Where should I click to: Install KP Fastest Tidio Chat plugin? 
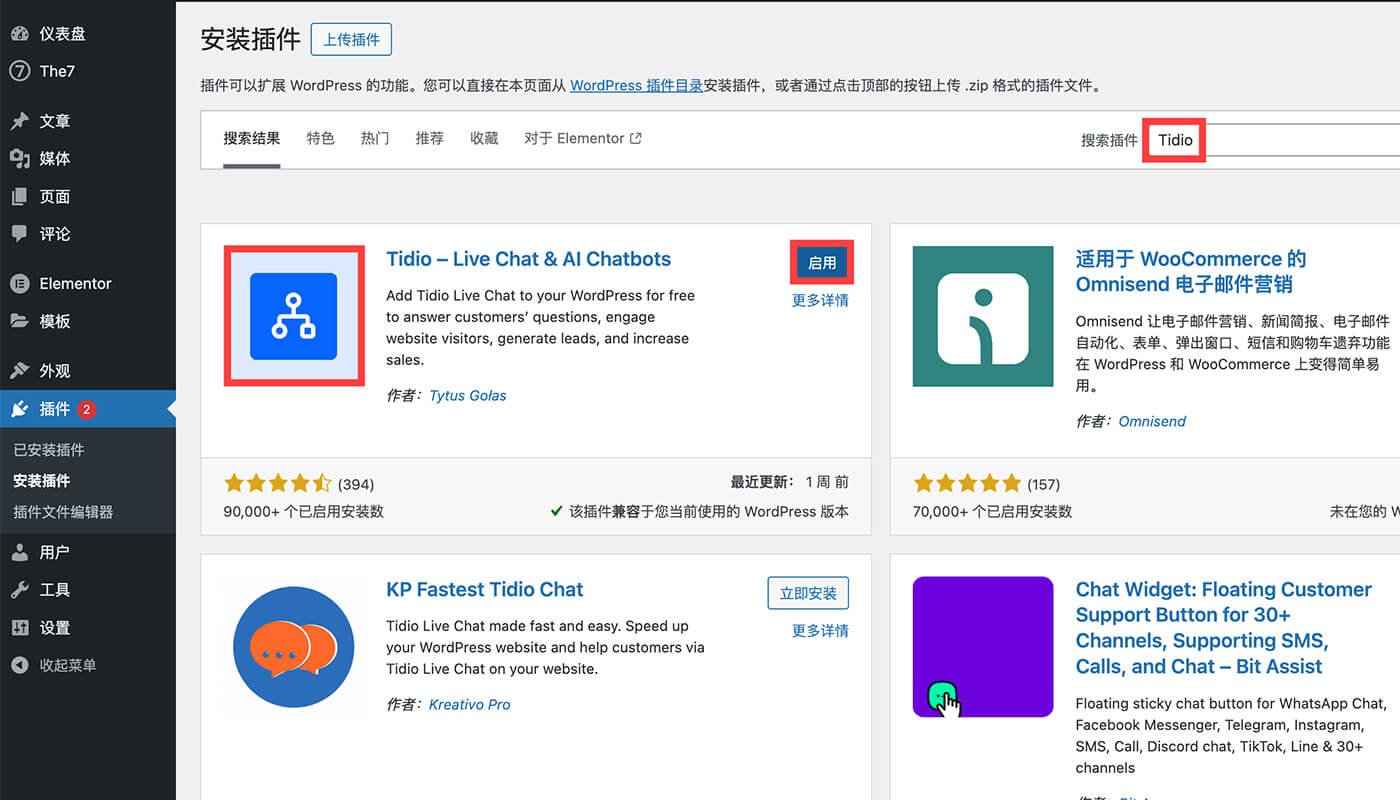click(x=808, y=593)
